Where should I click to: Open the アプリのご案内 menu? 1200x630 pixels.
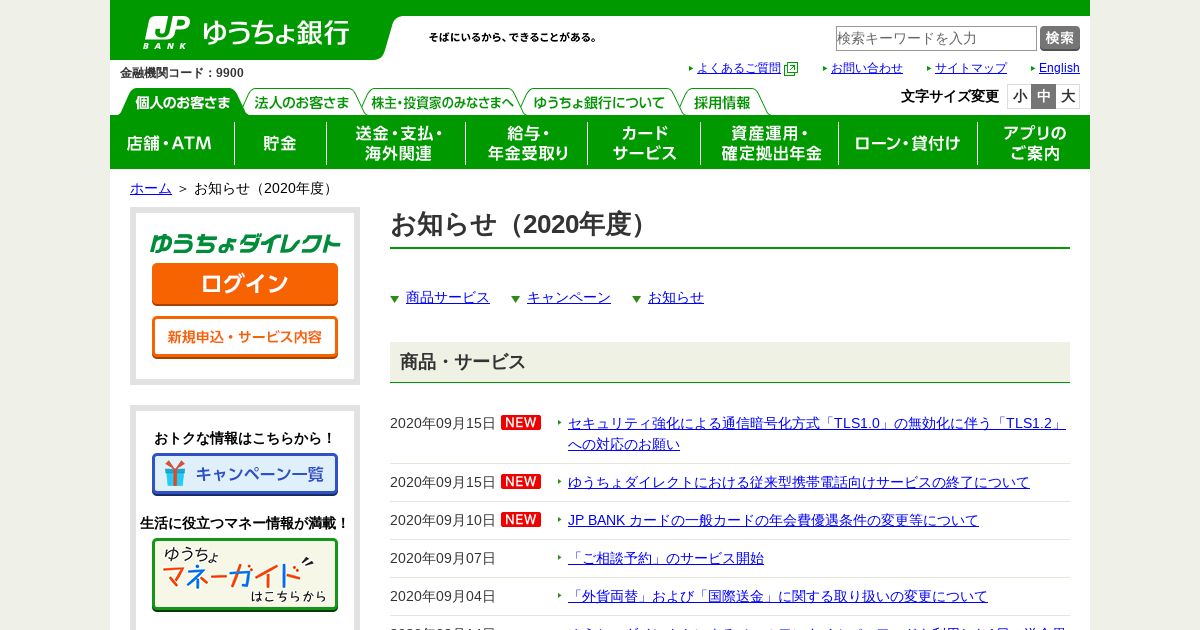[x=1034, y=143]
